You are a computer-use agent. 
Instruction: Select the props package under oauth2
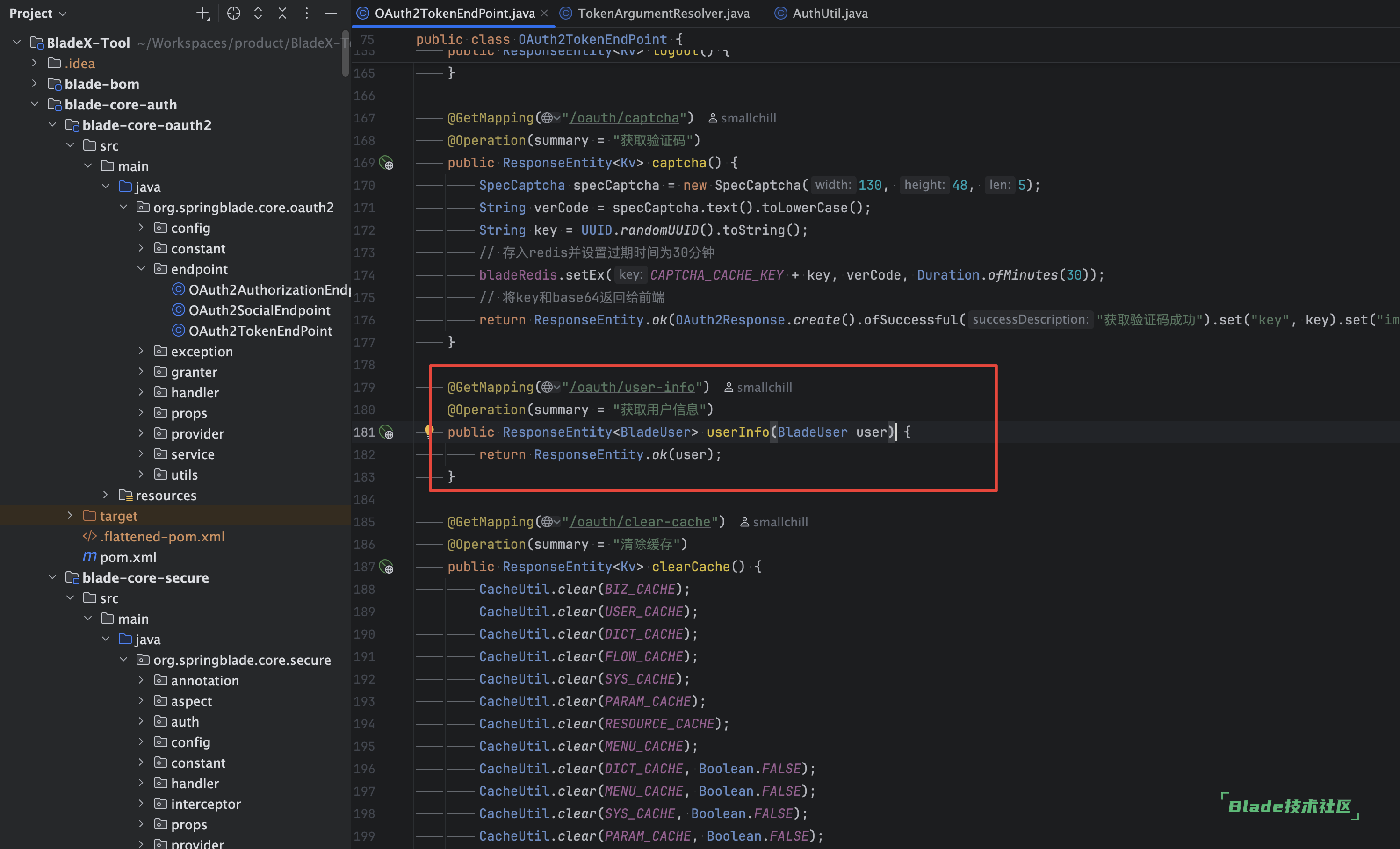[180, 413]
